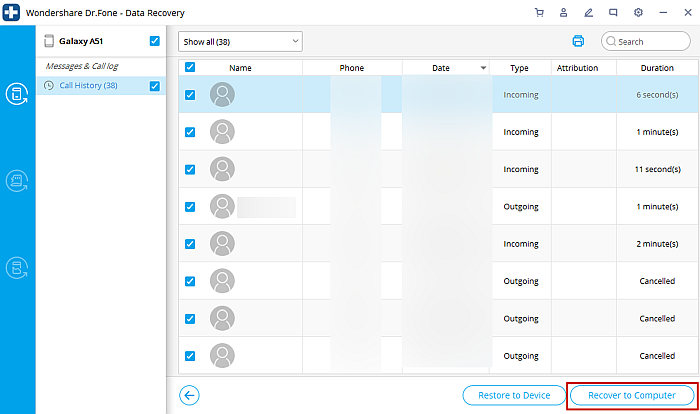The image size is (700, 414).
Task: Toggle the Call History (38) checkbox
Action: point(154,86)
